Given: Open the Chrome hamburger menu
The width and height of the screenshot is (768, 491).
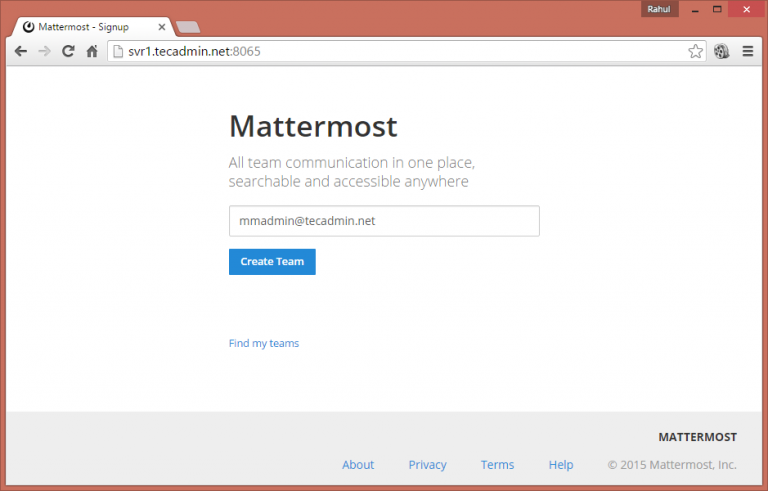Looking at the screenshot, I should coord(747,52).
